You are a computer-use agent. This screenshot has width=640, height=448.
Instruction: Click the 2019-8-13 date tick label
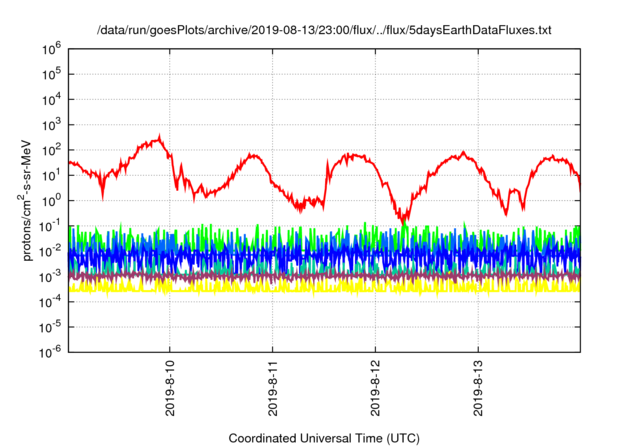coord(478,388)
